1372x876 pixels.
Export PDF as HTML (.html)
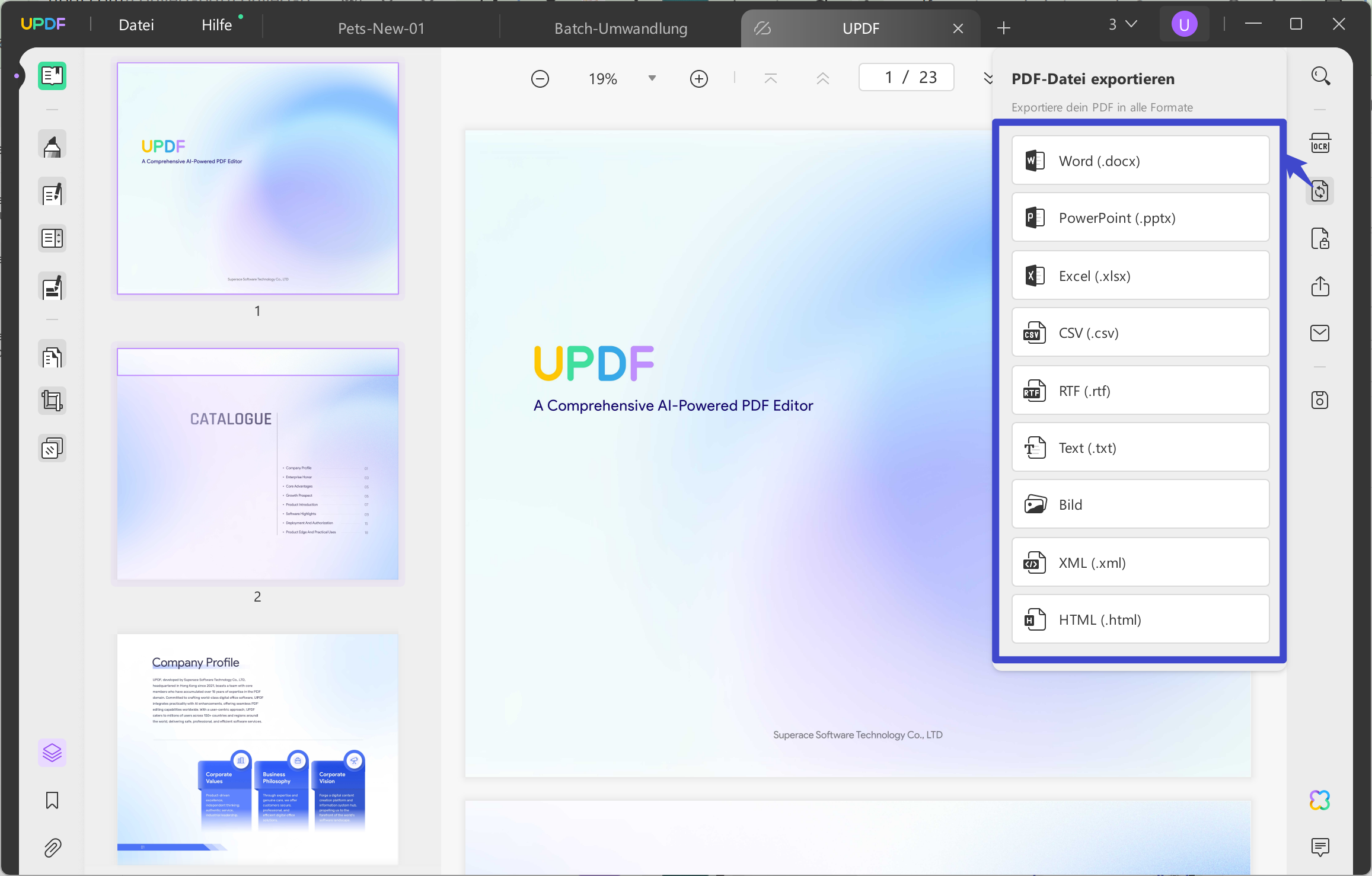click(1141, 619)
